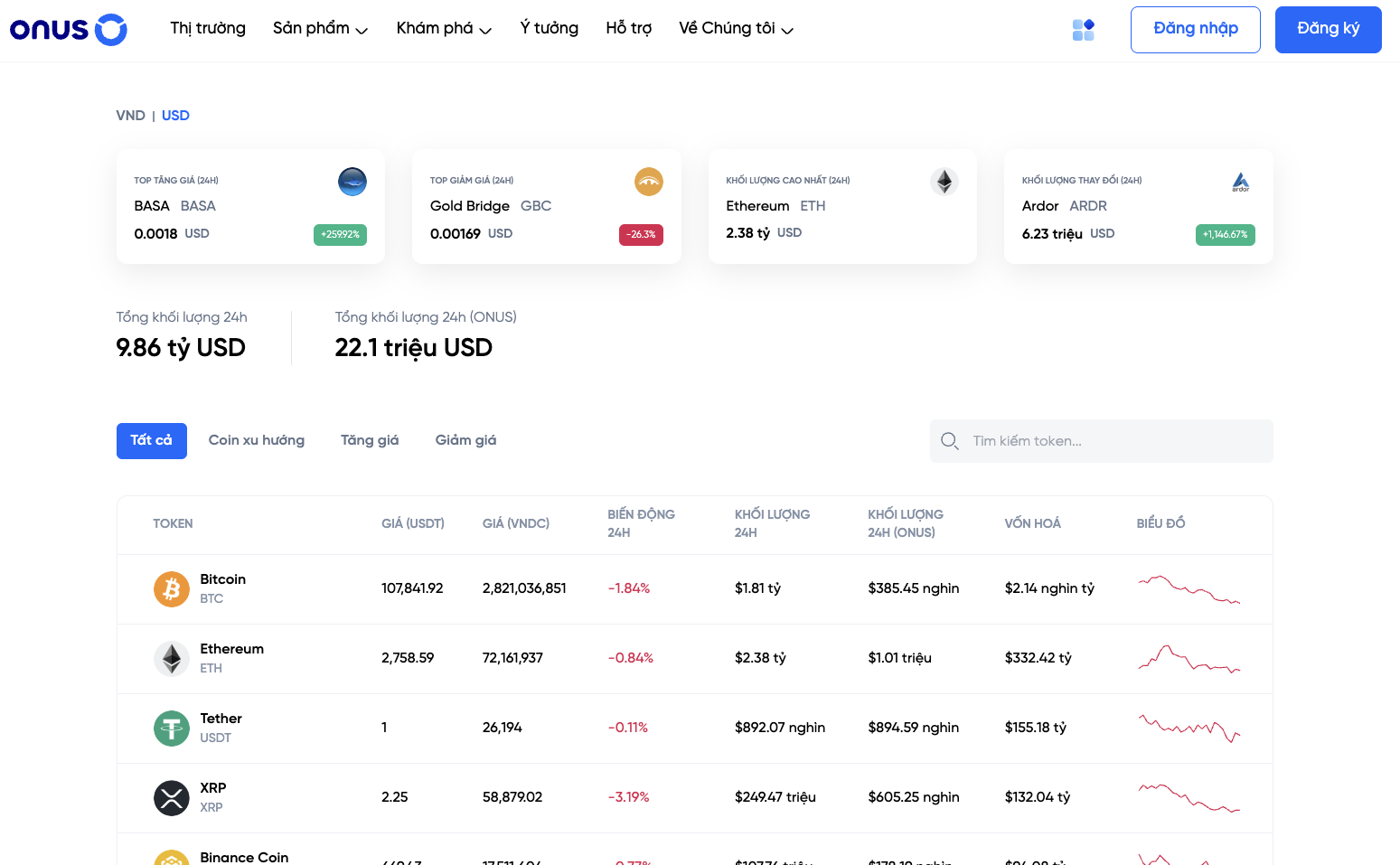Open Ethereum price sparkline chart

click(1189, 659)
